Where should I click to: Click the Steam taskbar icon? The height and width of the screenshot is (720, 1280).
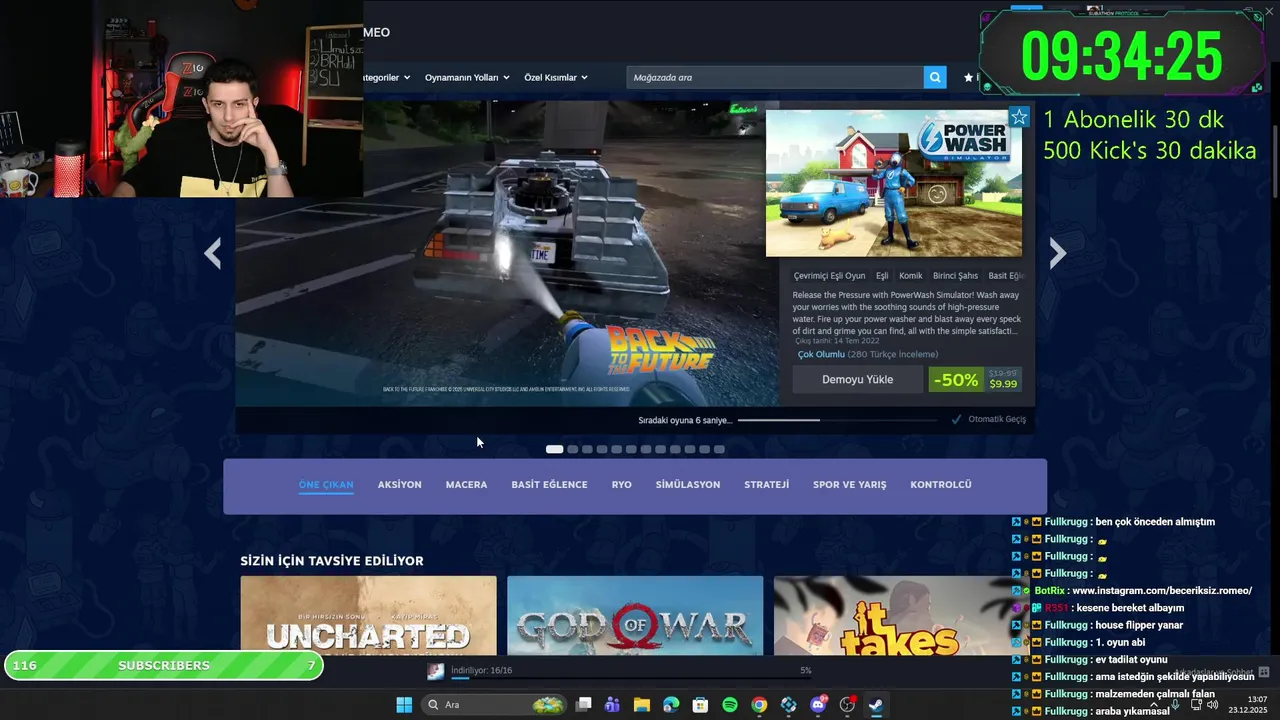tap(876, 705)
